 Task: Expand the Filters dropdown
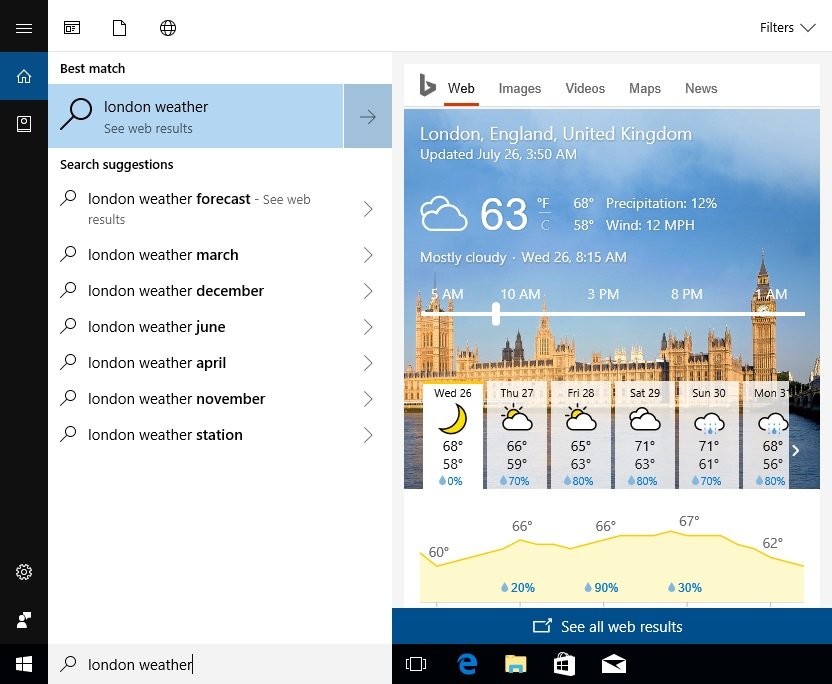[x=788, y=28]
